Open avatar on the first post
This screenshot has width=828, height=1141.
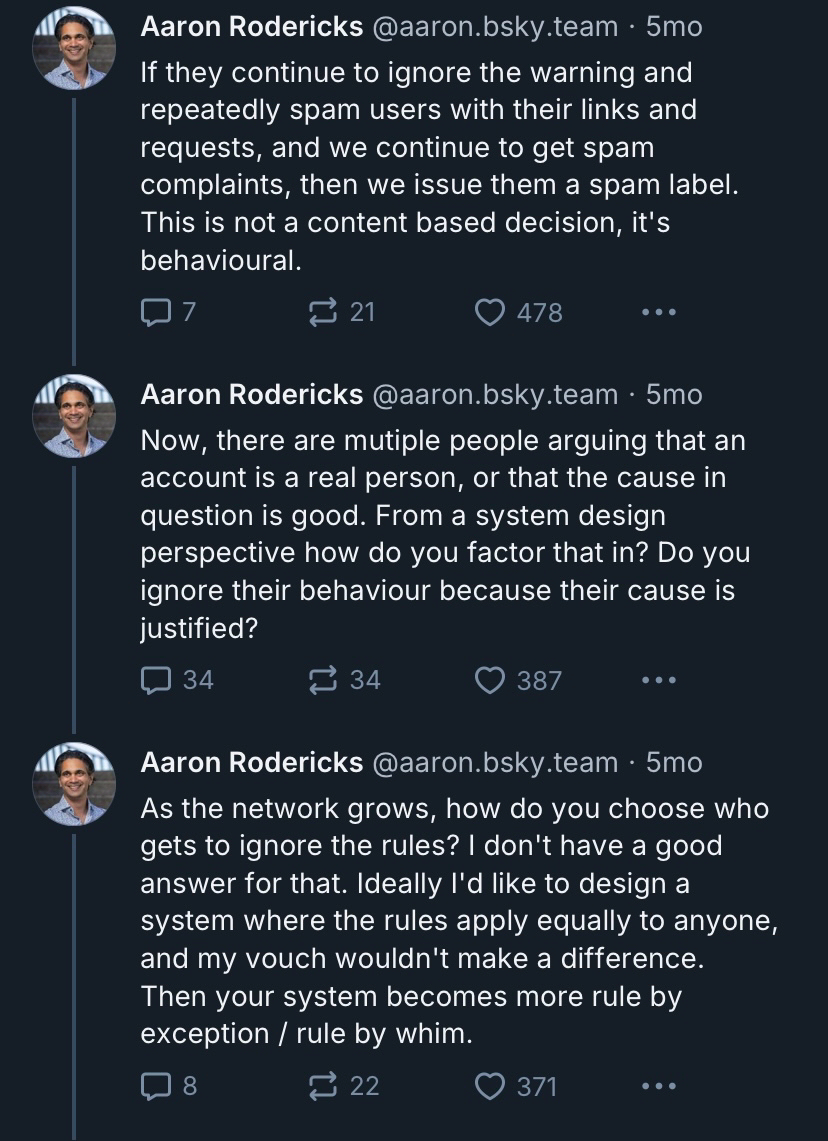point(75,49)
